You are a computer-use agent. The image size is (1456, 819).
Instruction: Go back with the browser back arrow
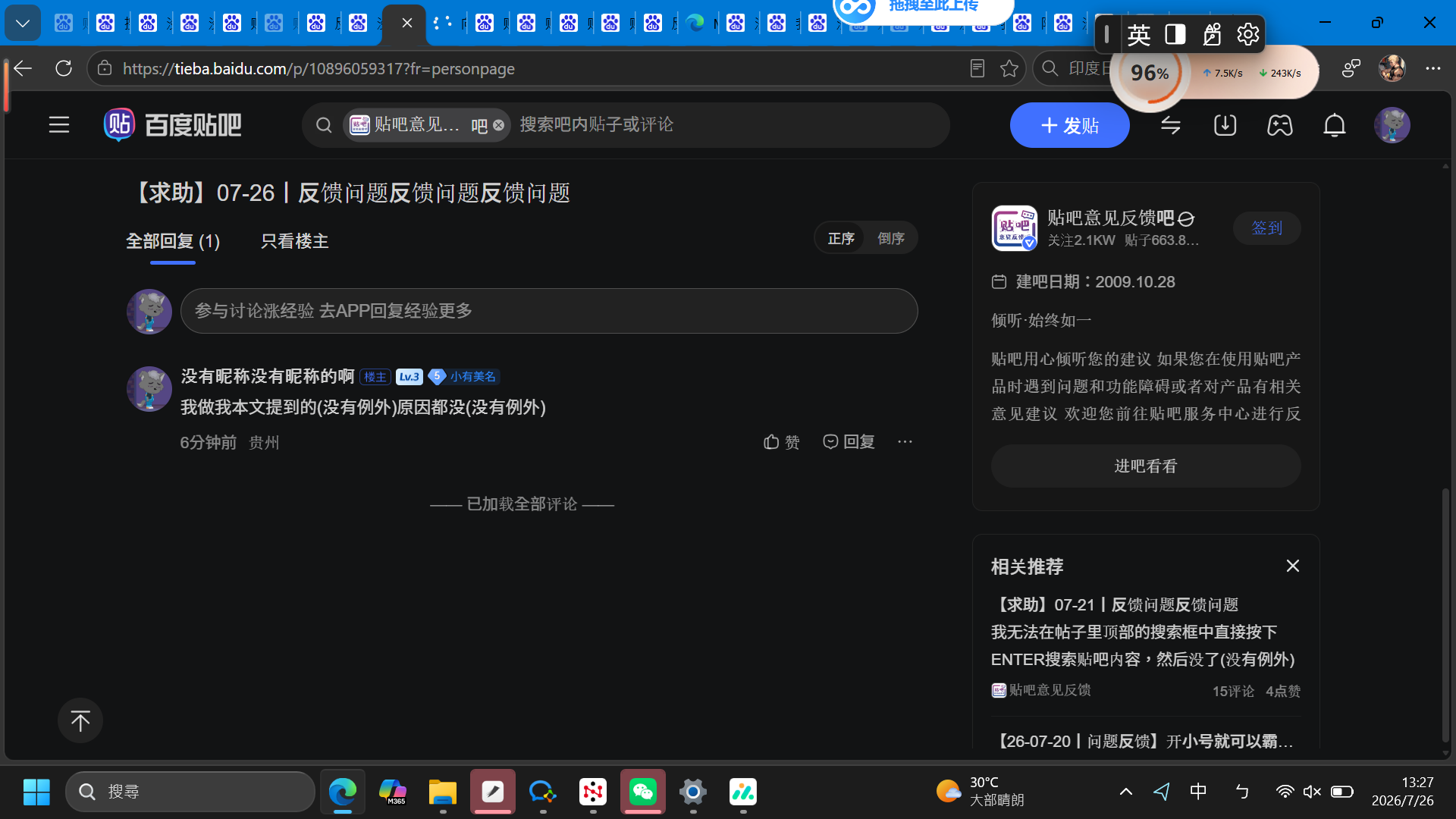[x=23, y=69]
